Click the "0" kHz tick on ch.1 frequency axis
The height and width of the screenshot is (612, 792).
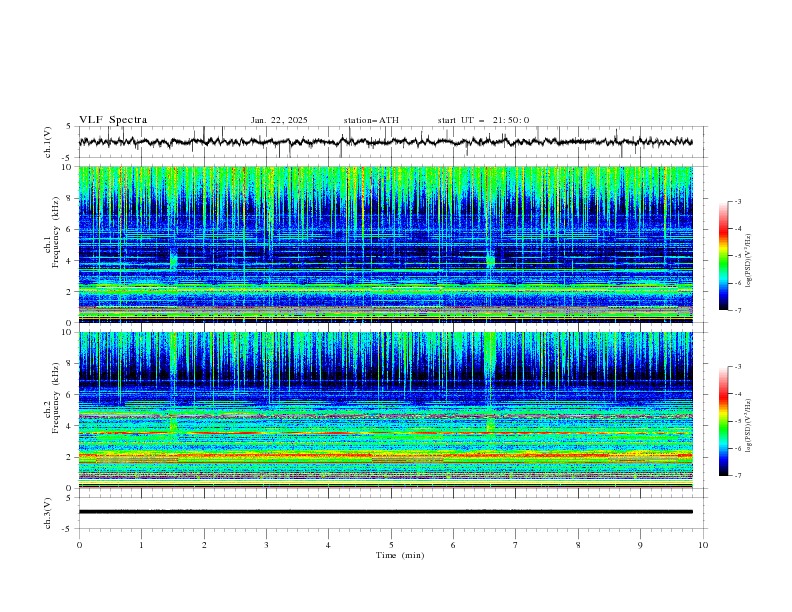click(x=69, y=323)
